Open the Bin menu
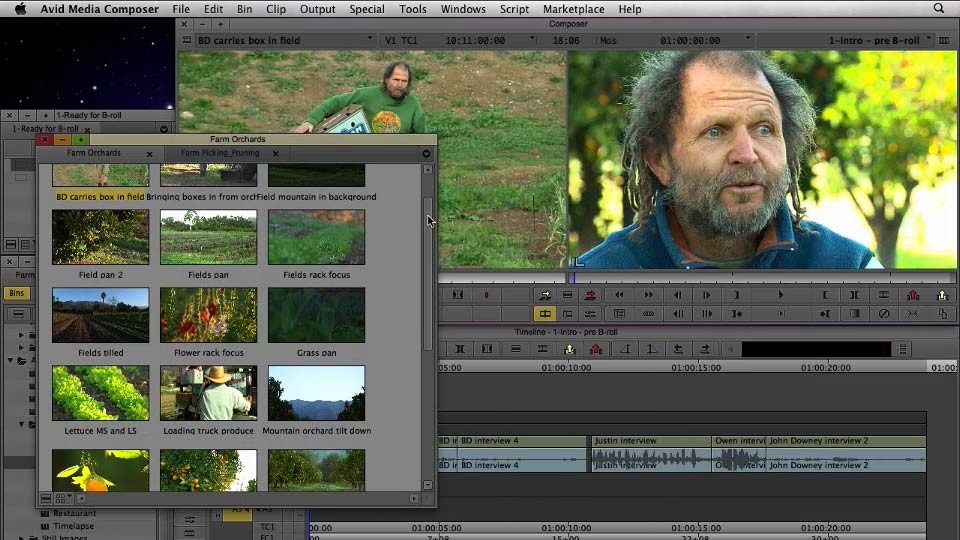This screenshot has height=540, width=960. pyautogui.click(x=244, y=9)
